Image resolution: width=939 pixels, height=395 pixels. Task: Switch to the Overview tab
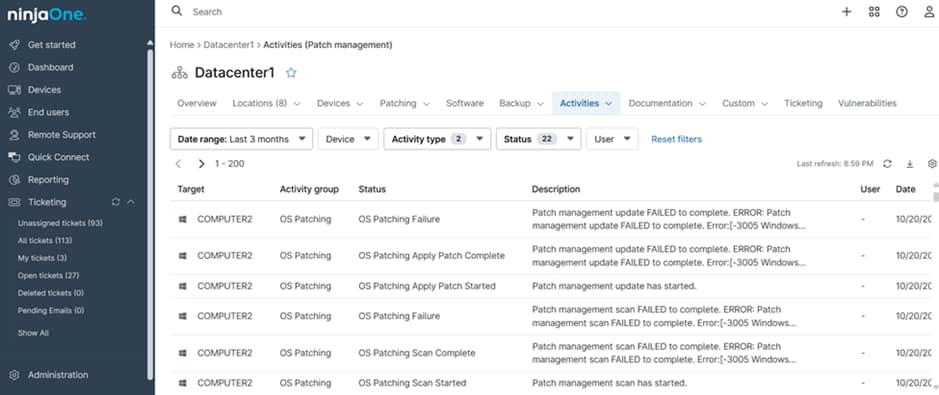(196, 103)
